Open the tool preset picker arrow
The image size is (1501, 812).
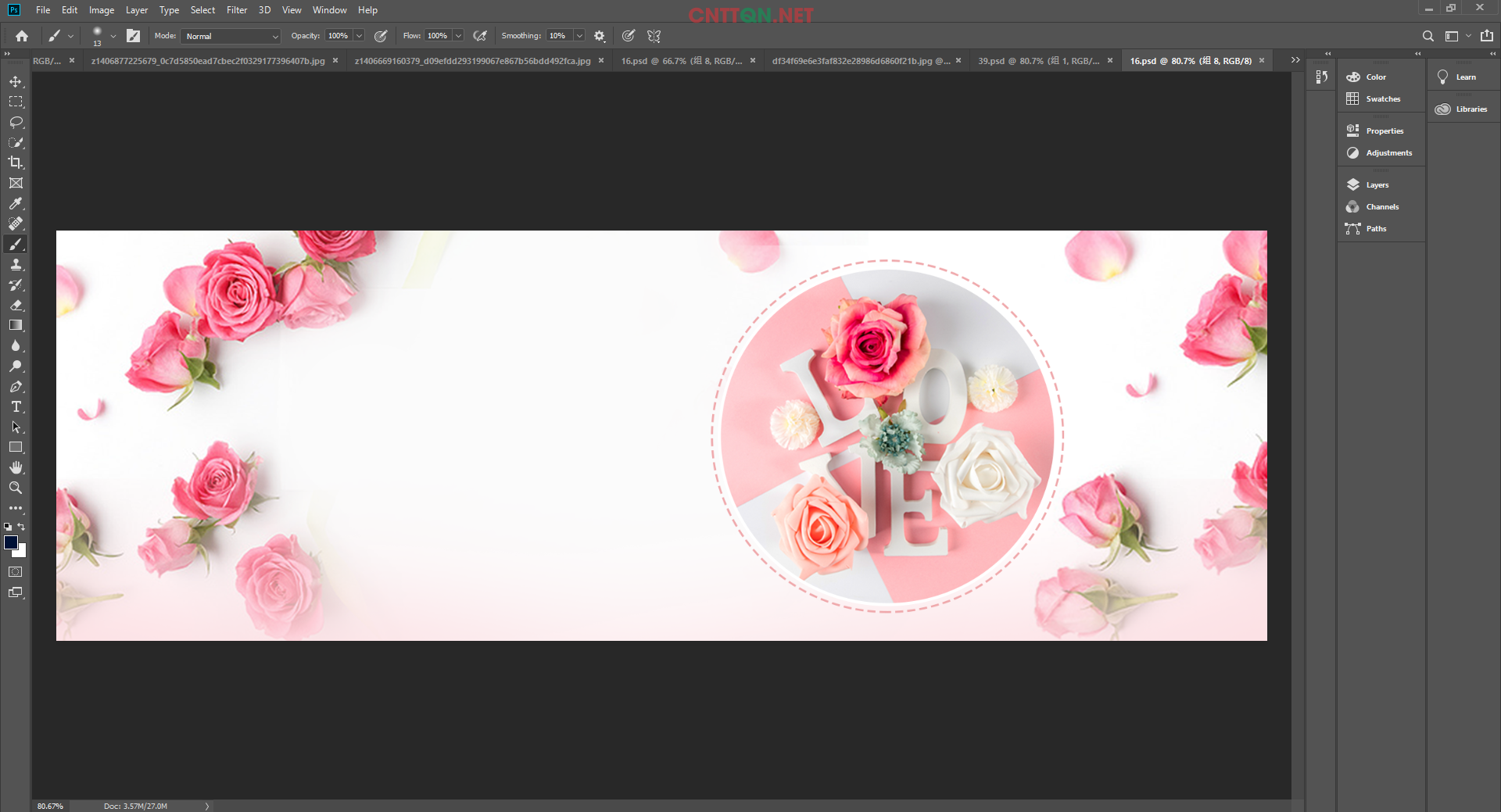(x=70, y=36)
